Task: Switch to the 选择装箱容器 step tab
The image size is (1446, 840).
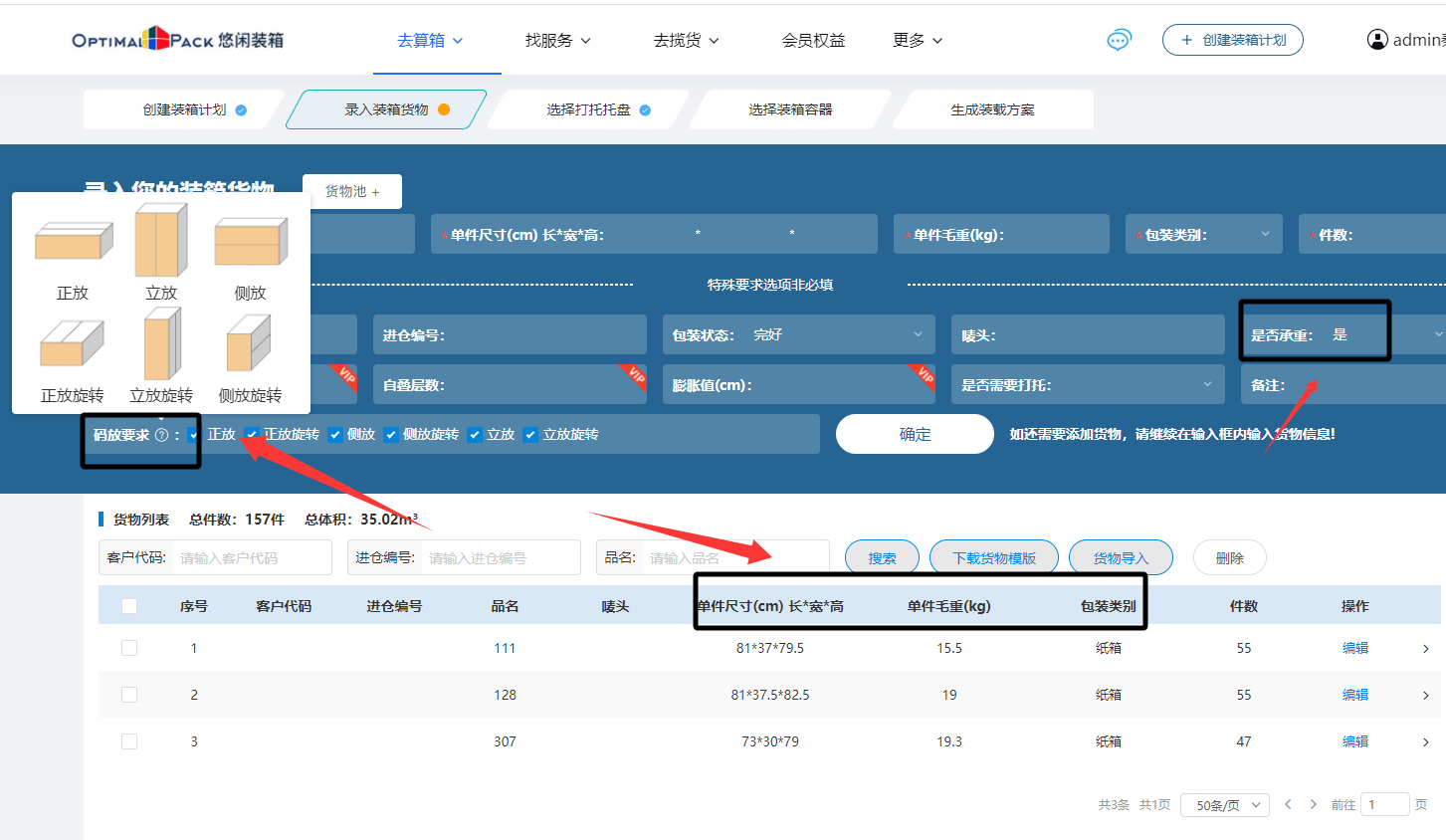Action: pos(790,109)
